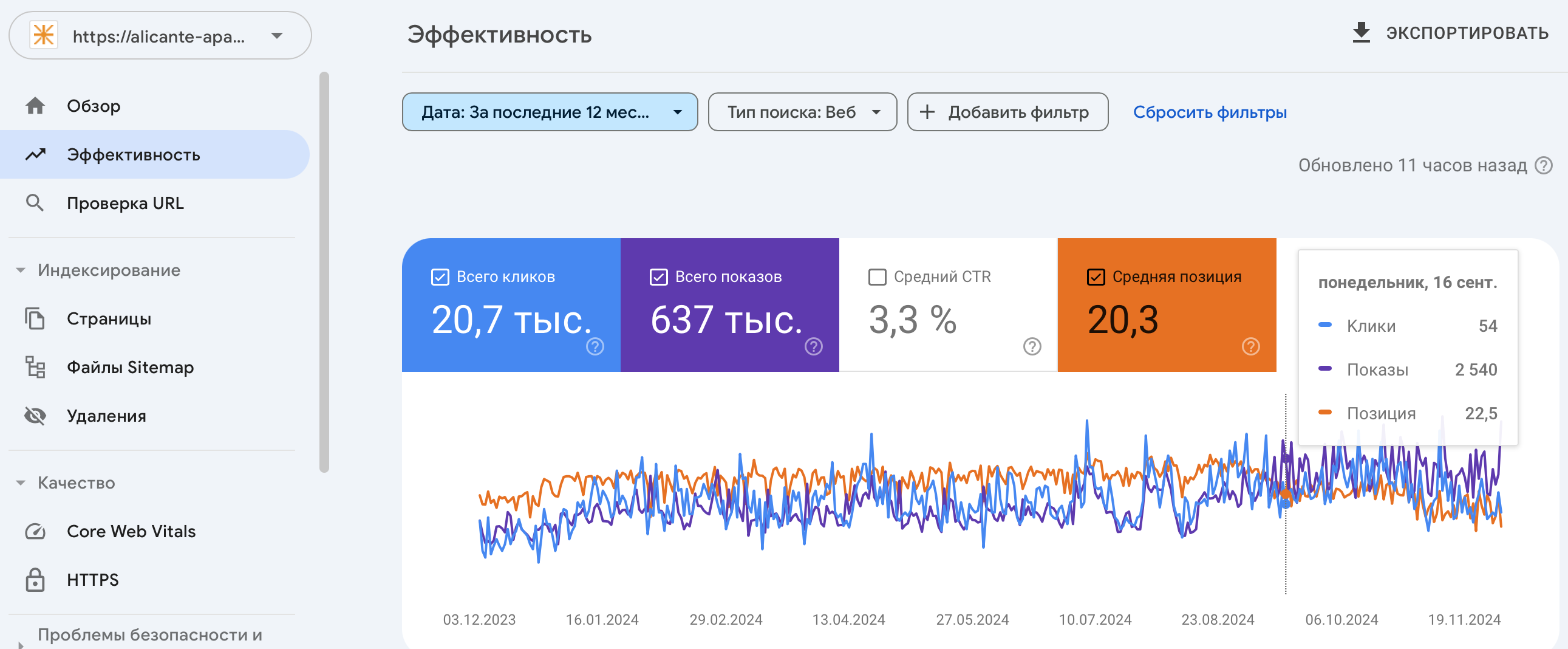Uncheck the Всего показов checkbox
This screenshot has width=1568, height=649.
659,277
